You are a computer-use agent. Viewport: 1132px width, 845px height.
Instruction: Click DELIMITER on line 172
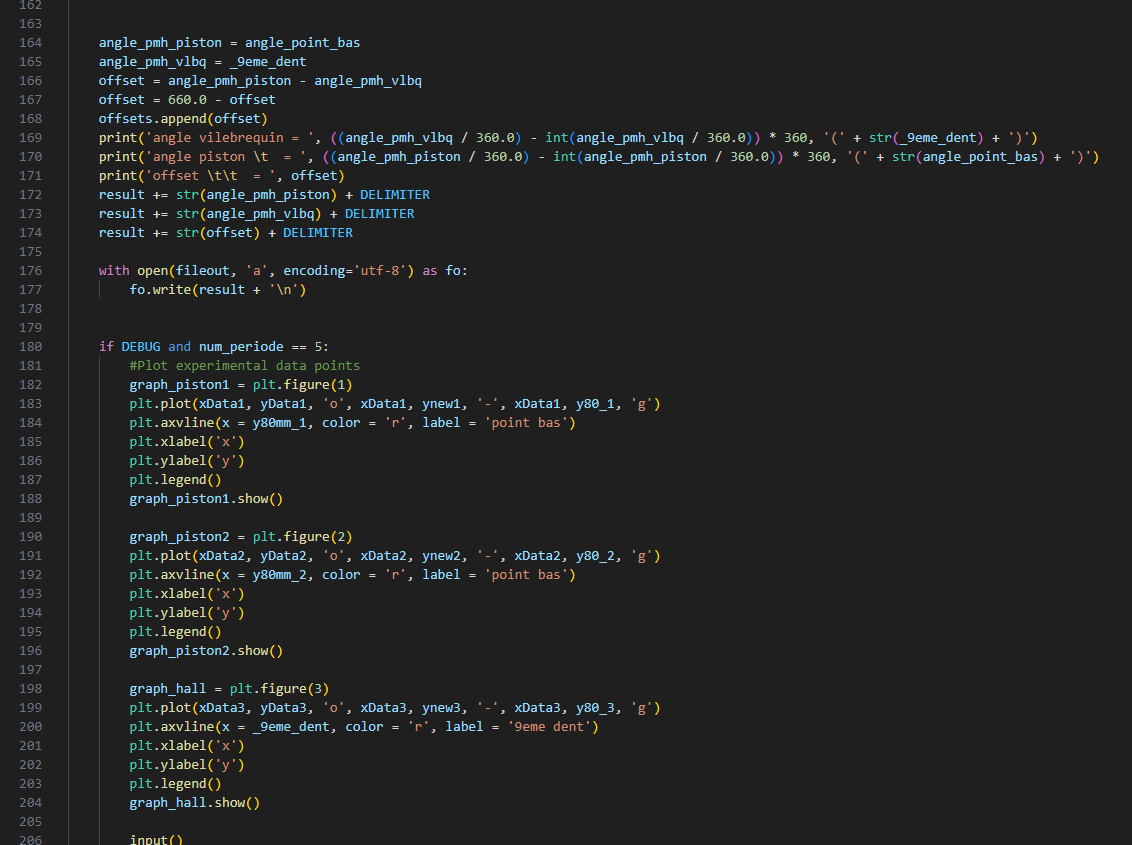pos(395,195)
